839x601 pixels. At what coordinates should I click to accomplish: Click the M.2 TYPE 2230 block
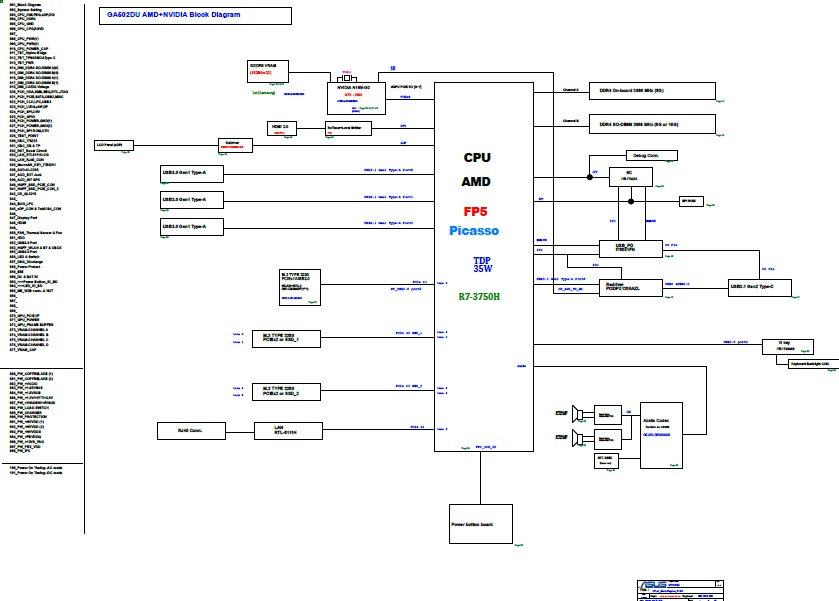pyautogui.click(x=300, y=287)
